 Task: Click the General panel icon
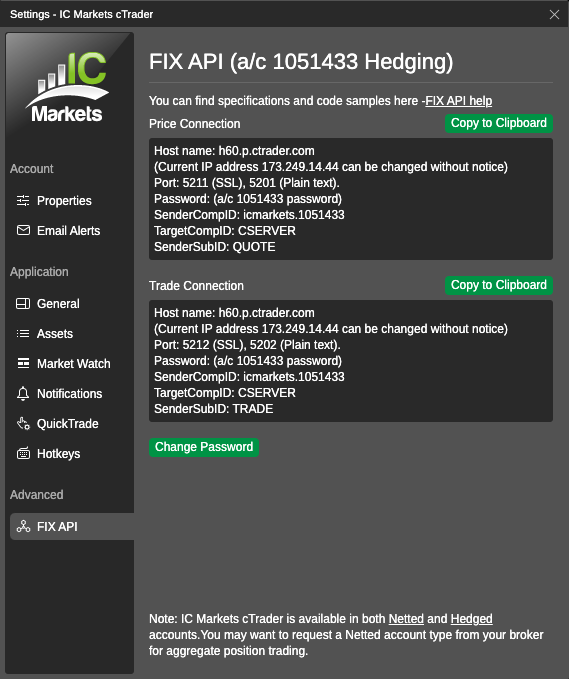coord(23,304)
